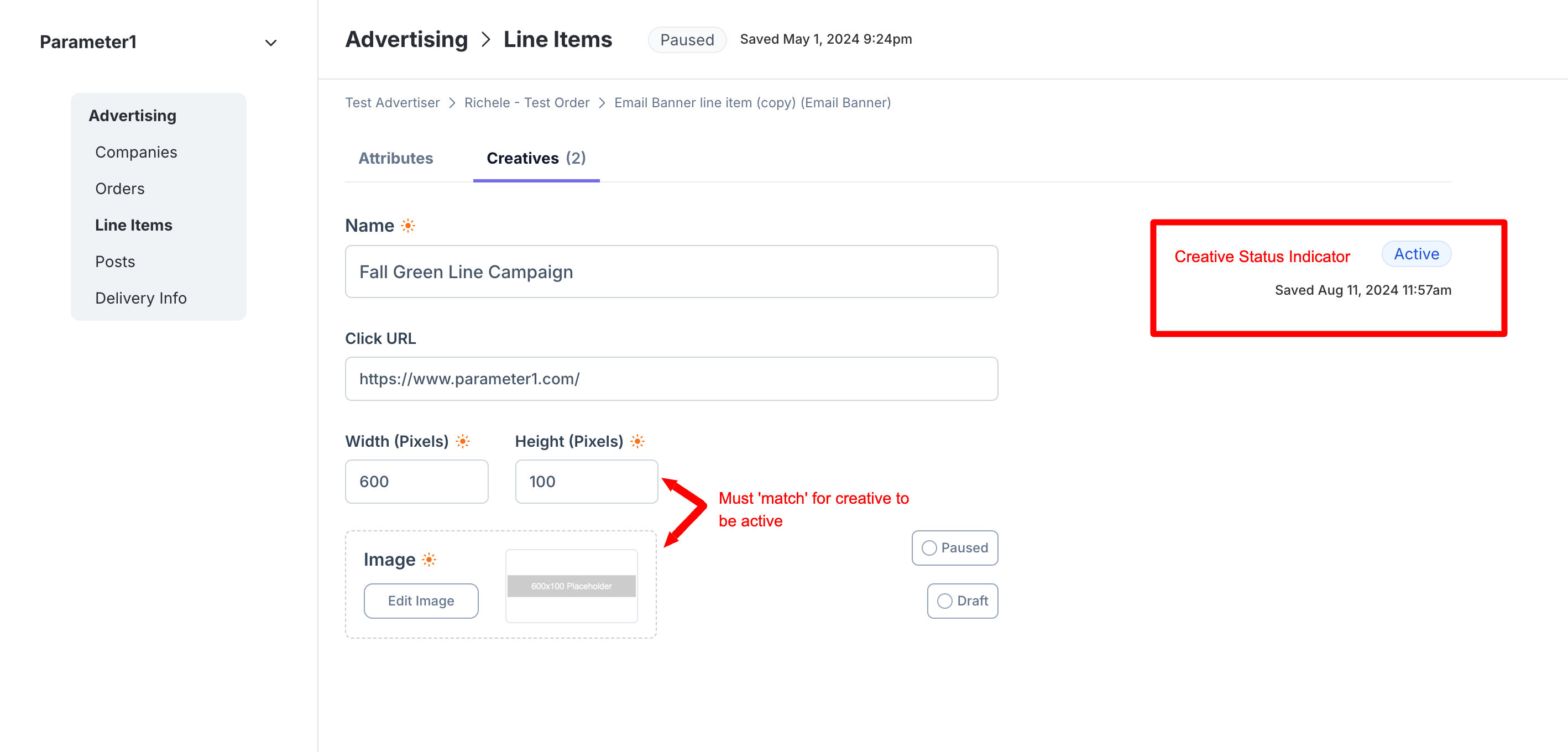Click into the Click URL input field

pos(671,379)
